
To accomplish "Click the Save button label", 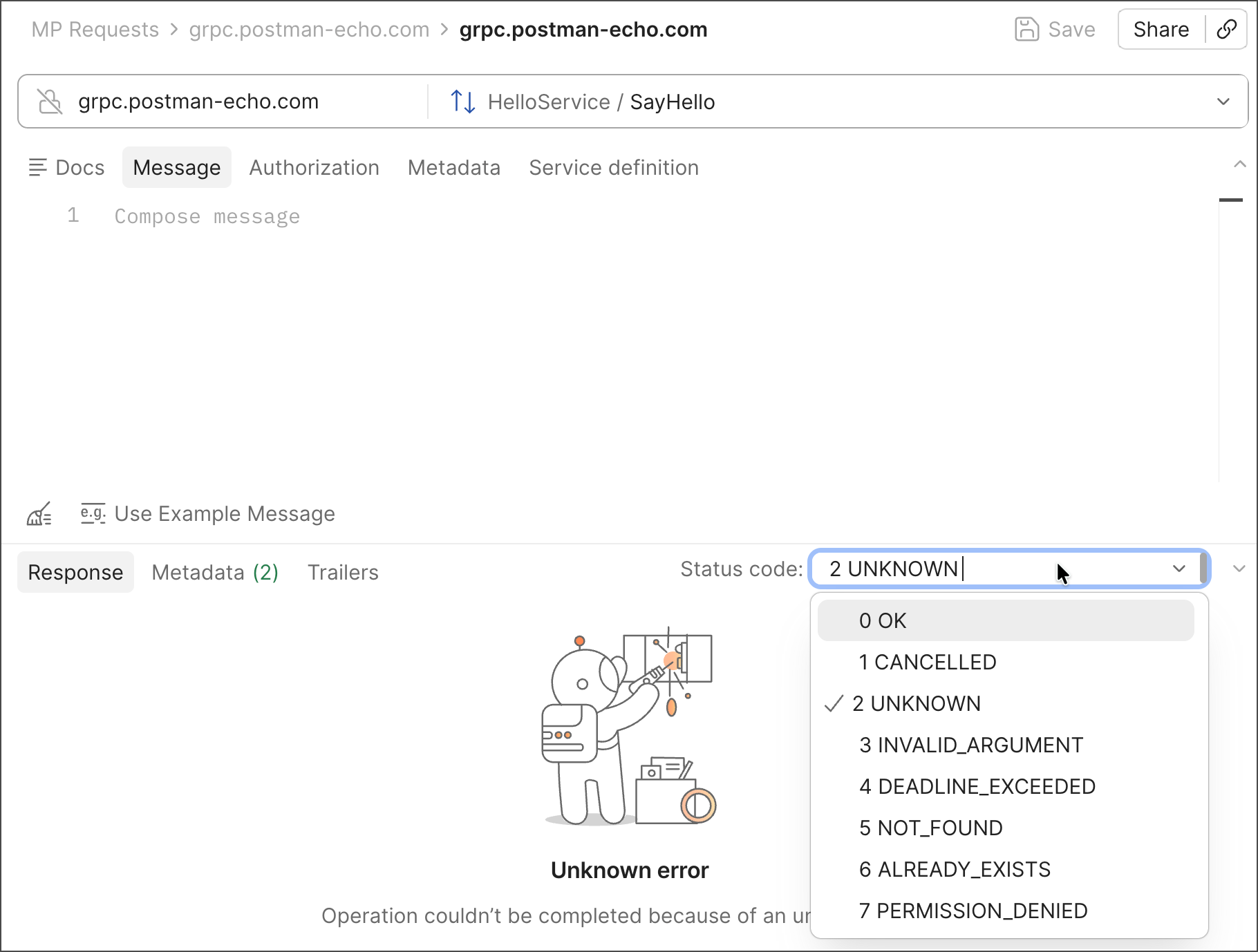I will pos(1071,30).
